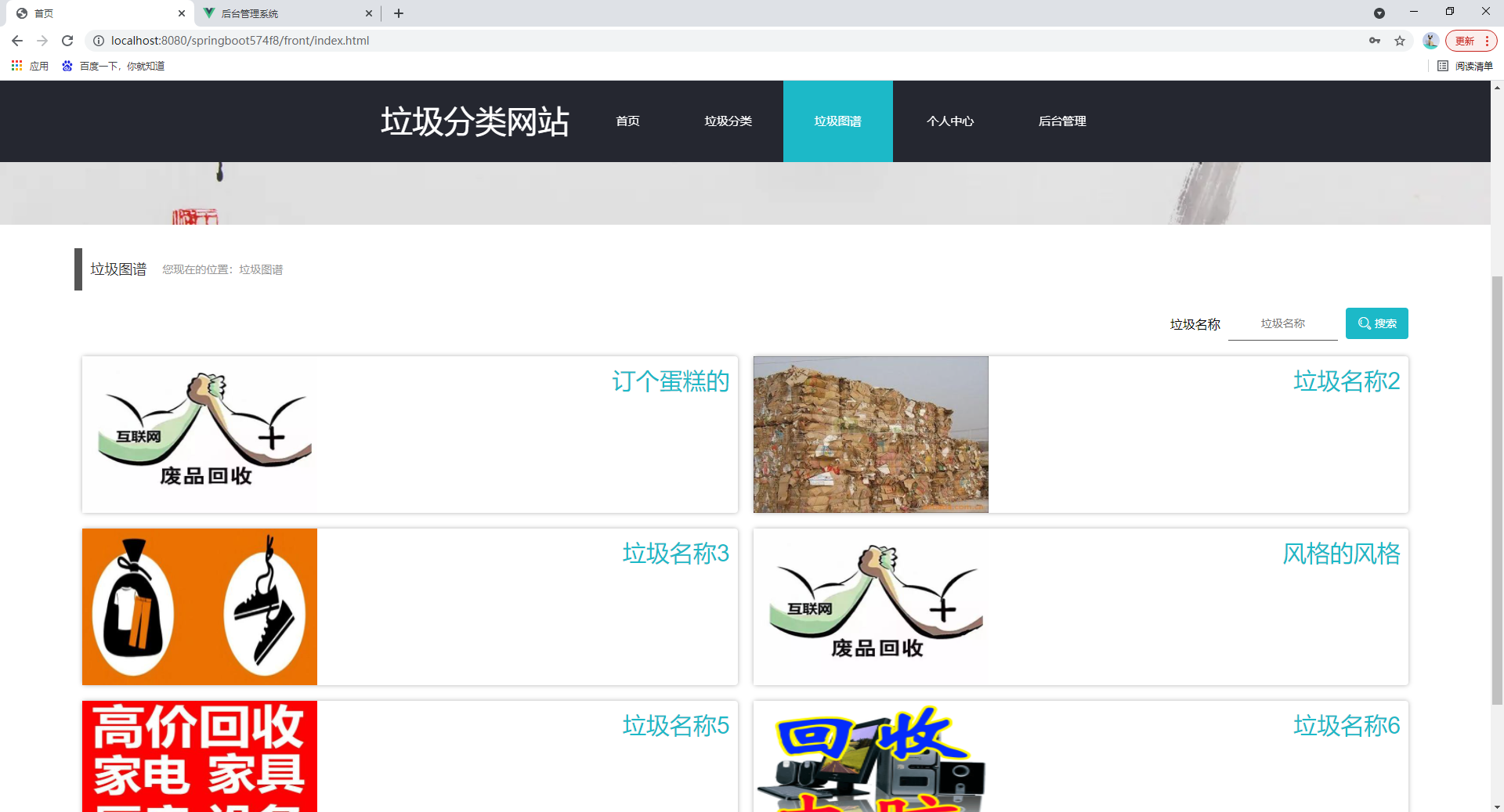Bookmark this page with the star icon
Image resolution: width=1504 pixels, height=812 pixels.
point(1400,41)
